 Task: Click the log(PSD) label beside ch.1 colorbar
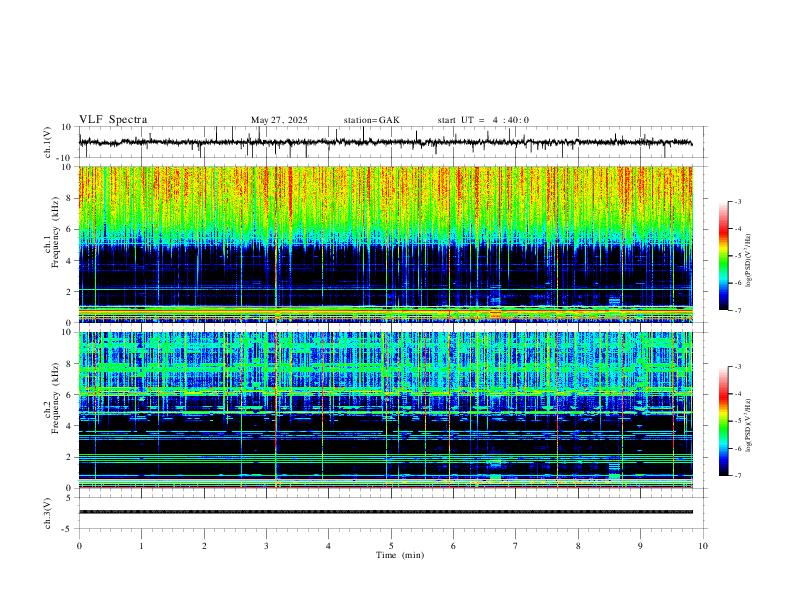click(x=748, y=260)
